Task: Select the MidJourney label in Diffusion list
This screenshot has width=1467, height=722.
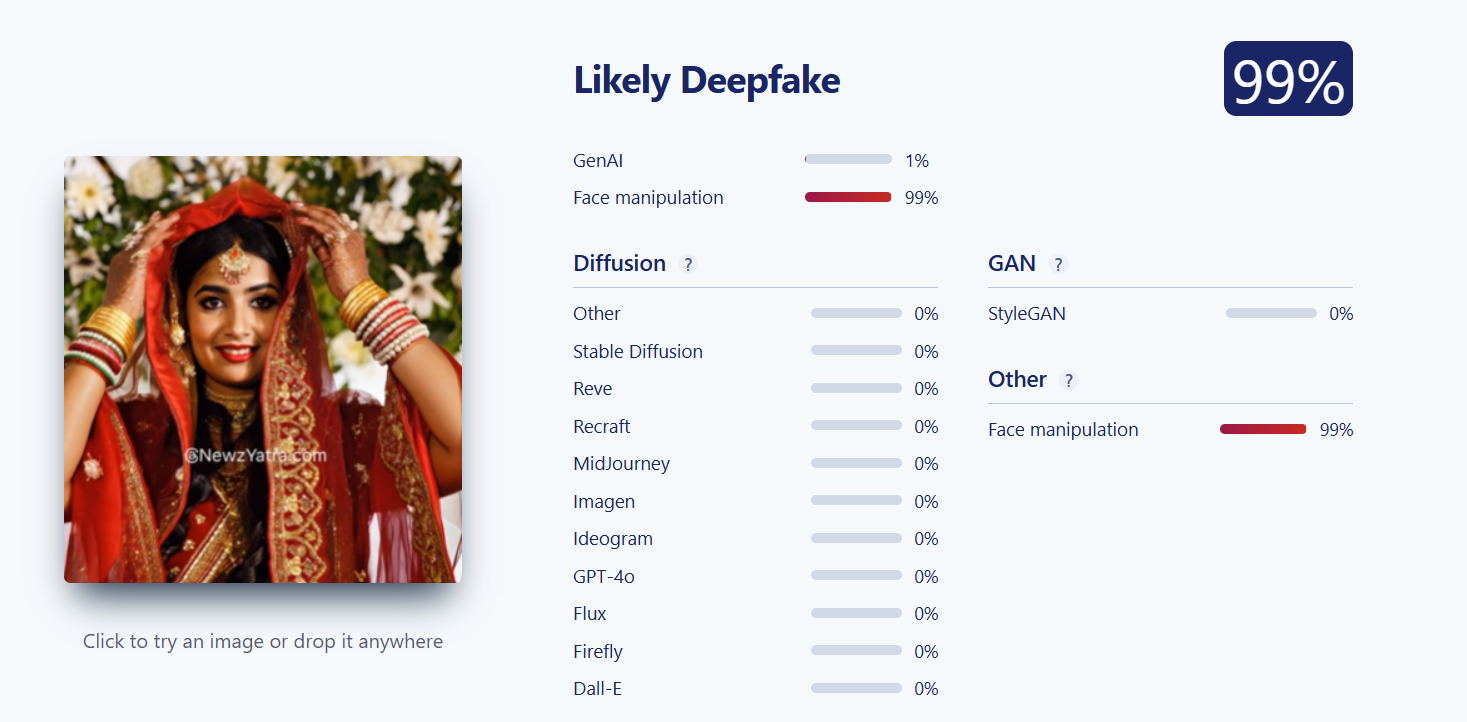Action: pyautogui.click(x=621, y=464)
